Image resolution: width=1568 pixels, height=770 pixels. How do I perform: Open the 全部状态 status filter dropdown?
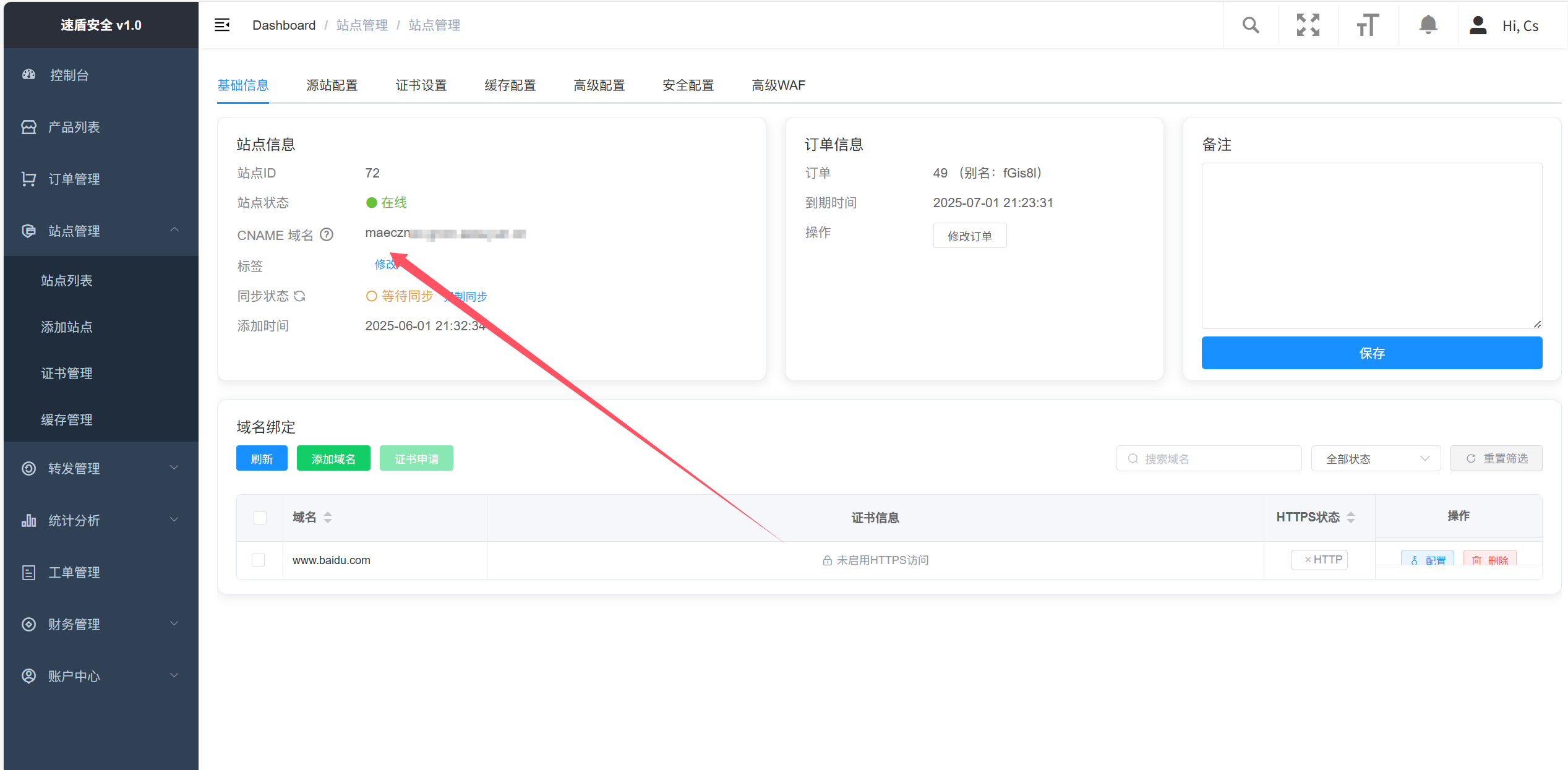1376,459
